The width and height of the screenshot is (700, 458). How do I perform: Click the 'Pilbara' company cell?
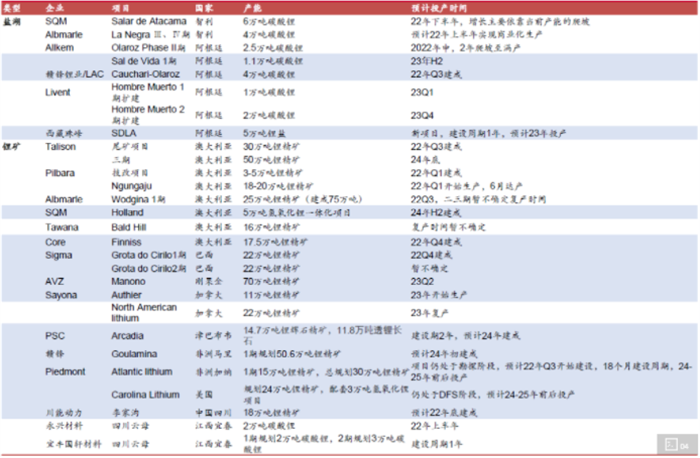(x=60, y=173)
